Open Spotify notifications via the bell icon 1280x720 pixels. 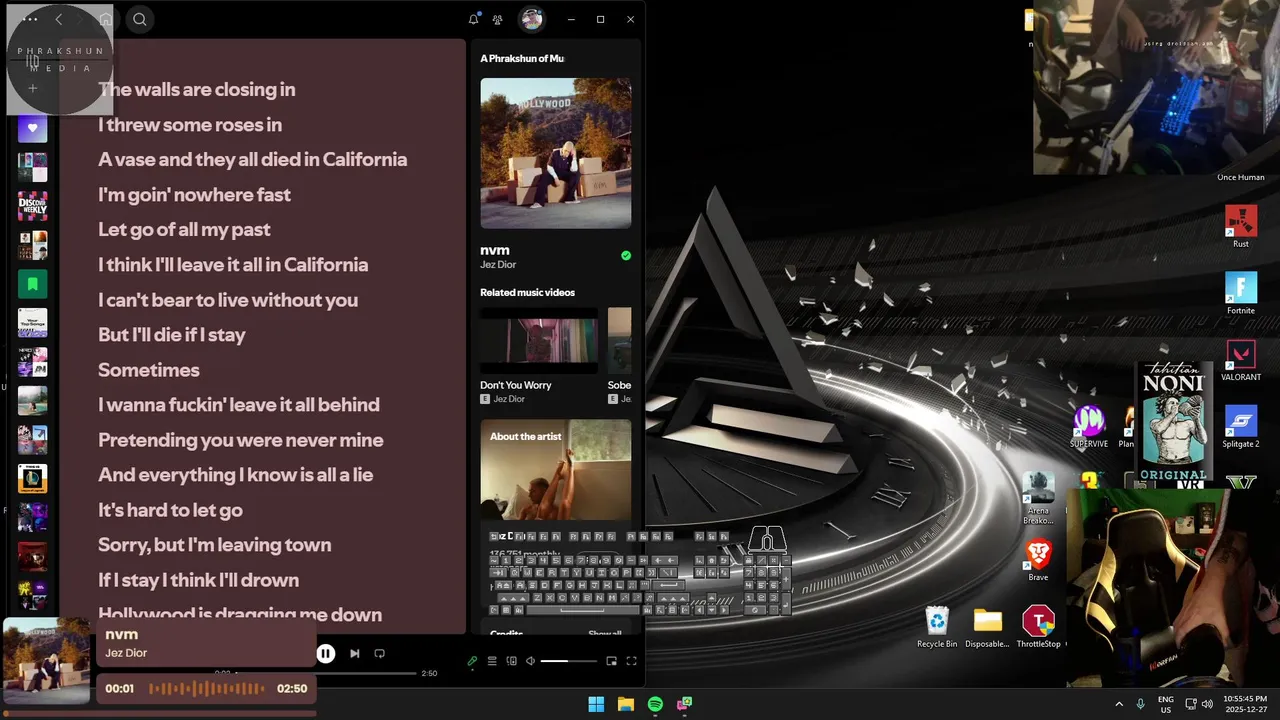coord(474,19)
